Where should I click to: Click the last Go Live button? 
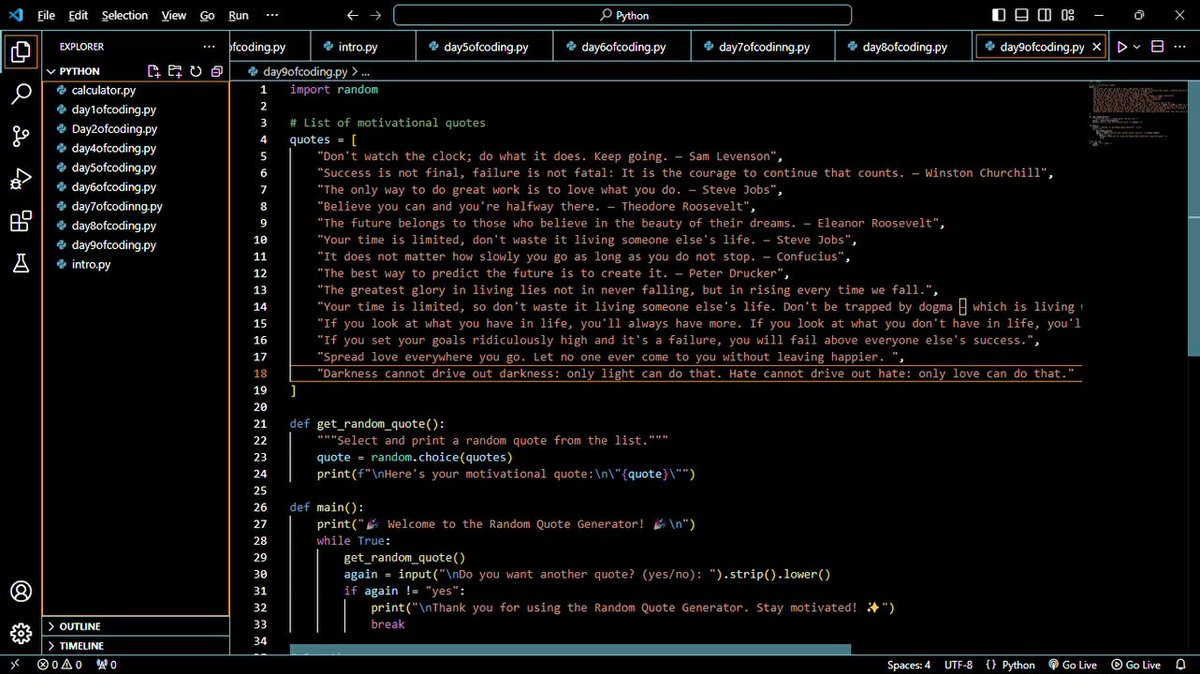(1138, 665)
